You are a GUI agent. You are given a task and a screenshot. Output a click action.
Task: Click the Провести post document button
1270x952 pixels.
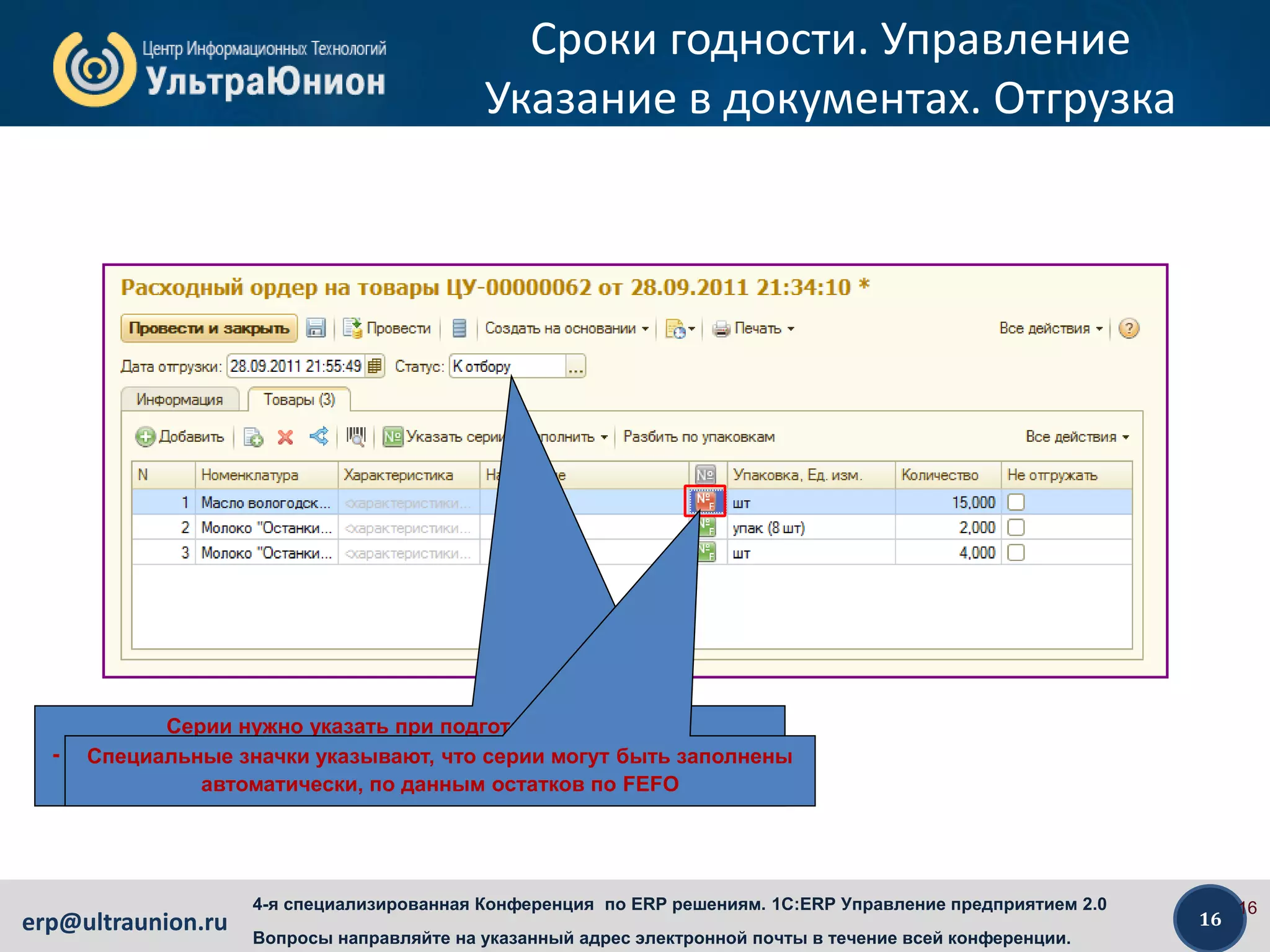[x=388, y=328]
